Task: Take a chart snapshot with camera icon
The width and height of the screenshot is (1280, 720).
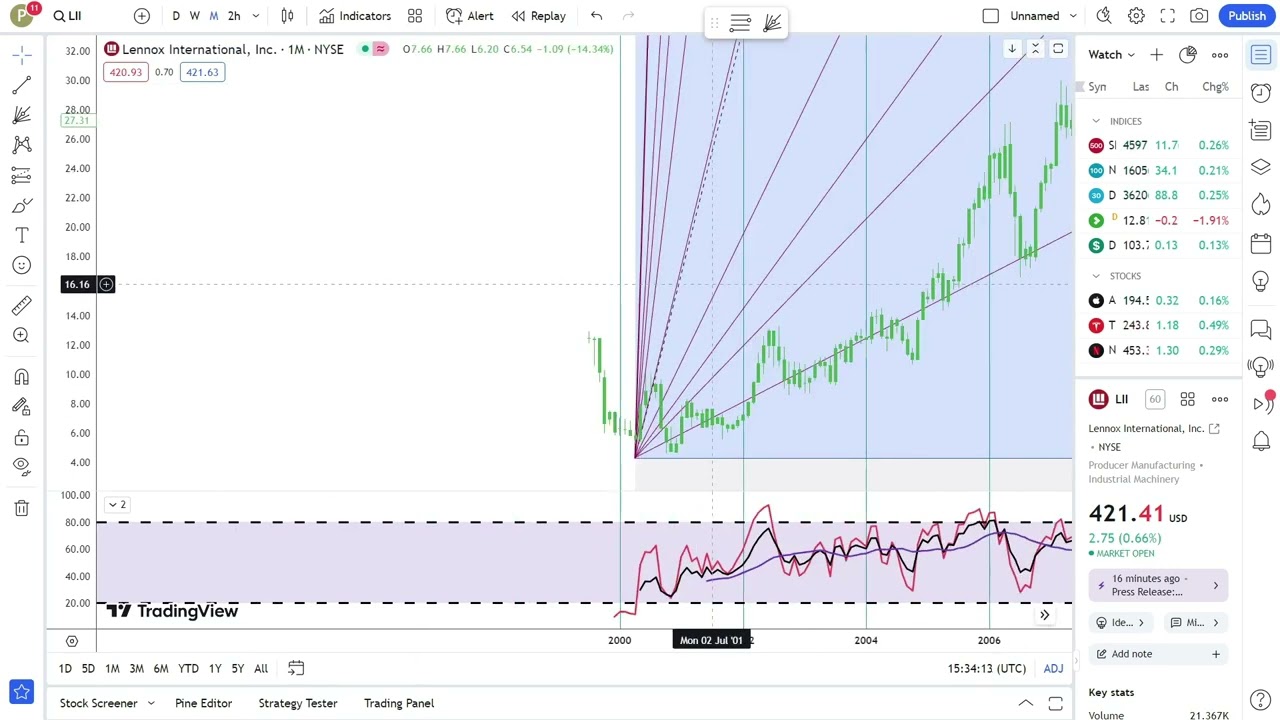Action: point(1199,16)
